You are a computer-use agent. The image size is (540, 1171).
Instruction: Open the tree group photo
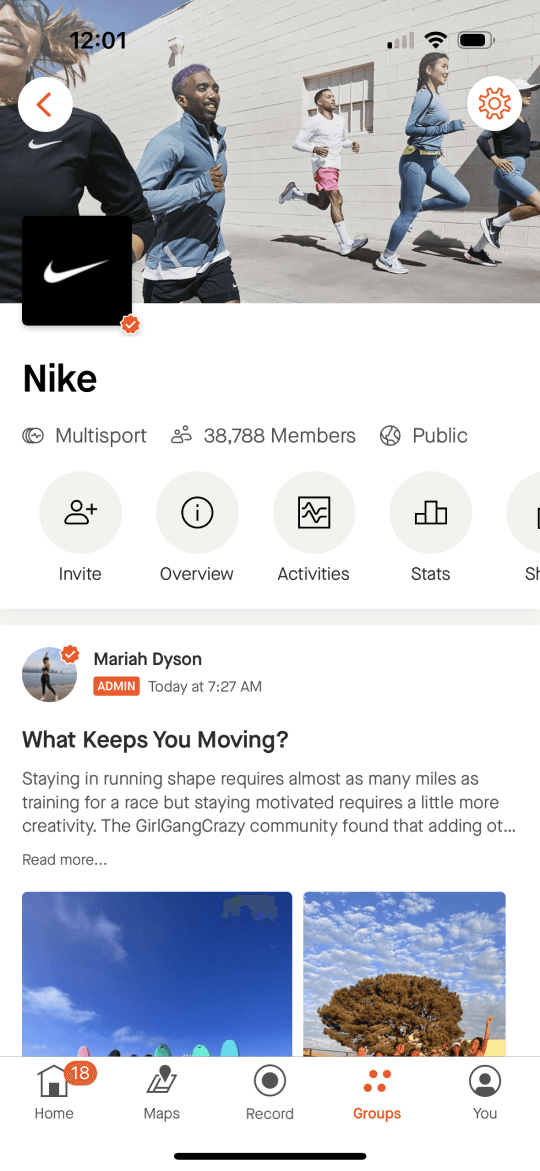[404, 974]
